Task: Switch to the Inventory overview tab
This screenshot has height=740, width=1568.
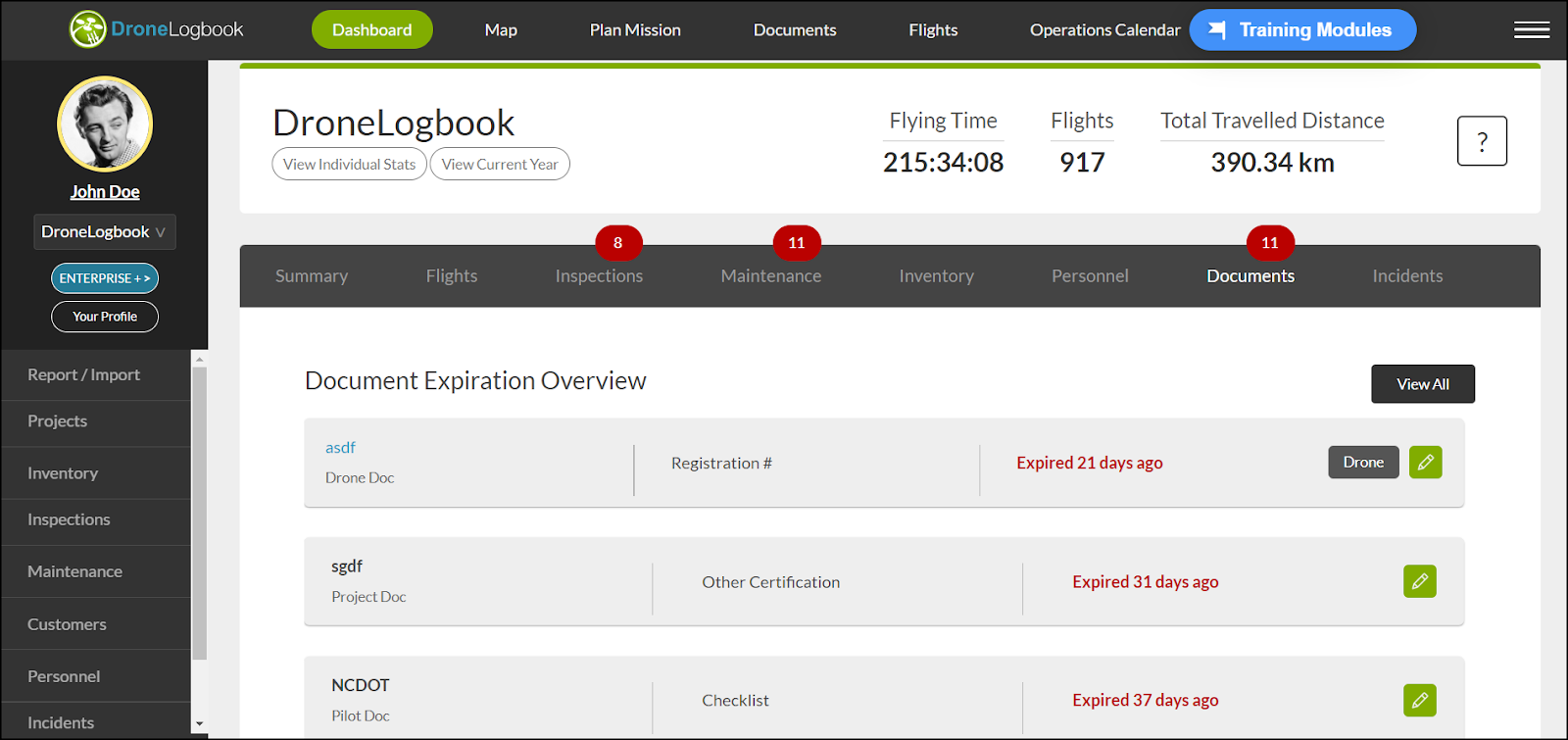Action: [x=937, y=276]
